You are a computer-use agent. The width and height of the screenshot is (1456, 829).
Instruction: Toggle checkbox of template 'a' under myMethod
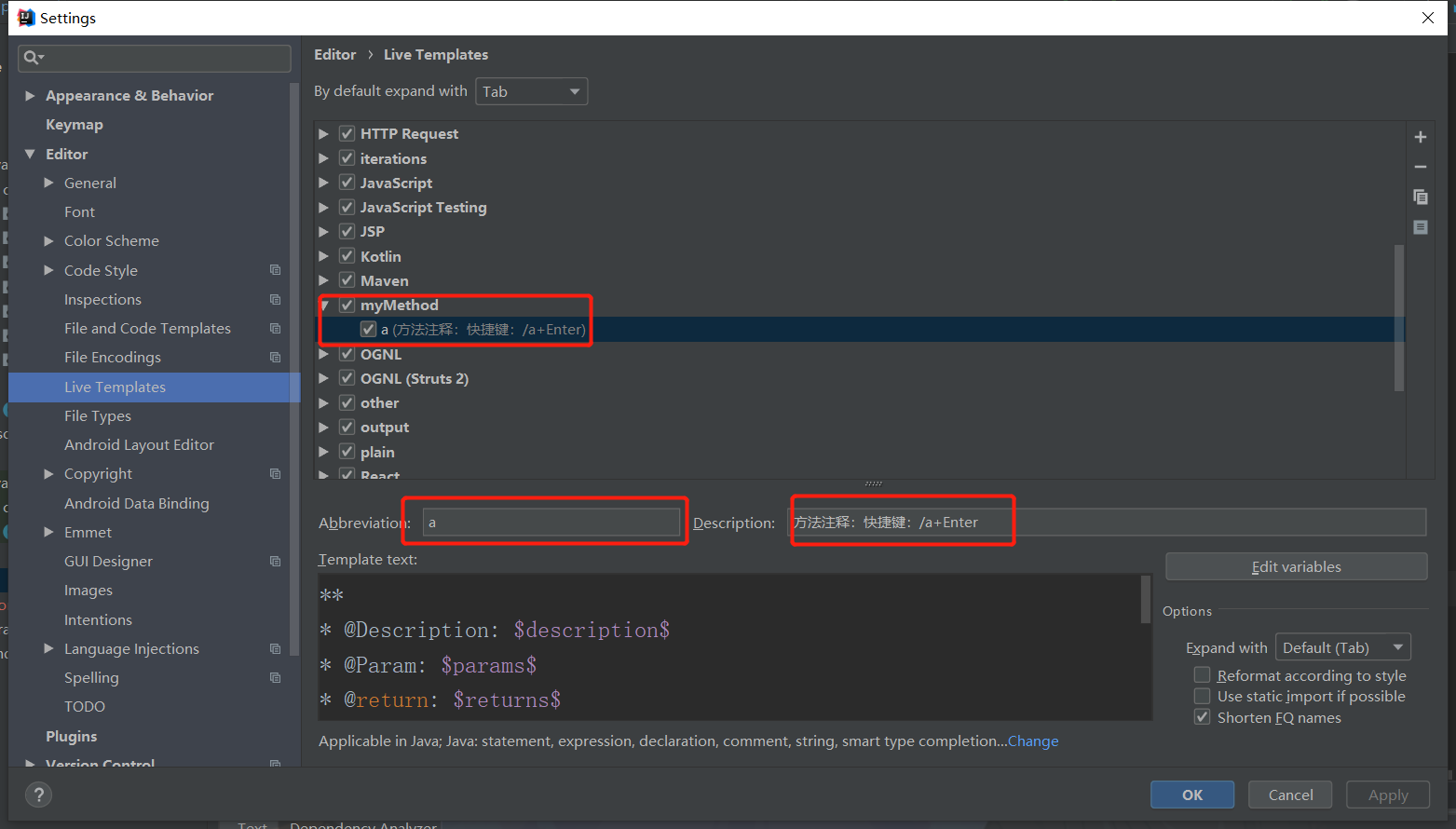(x=368, y=329)
